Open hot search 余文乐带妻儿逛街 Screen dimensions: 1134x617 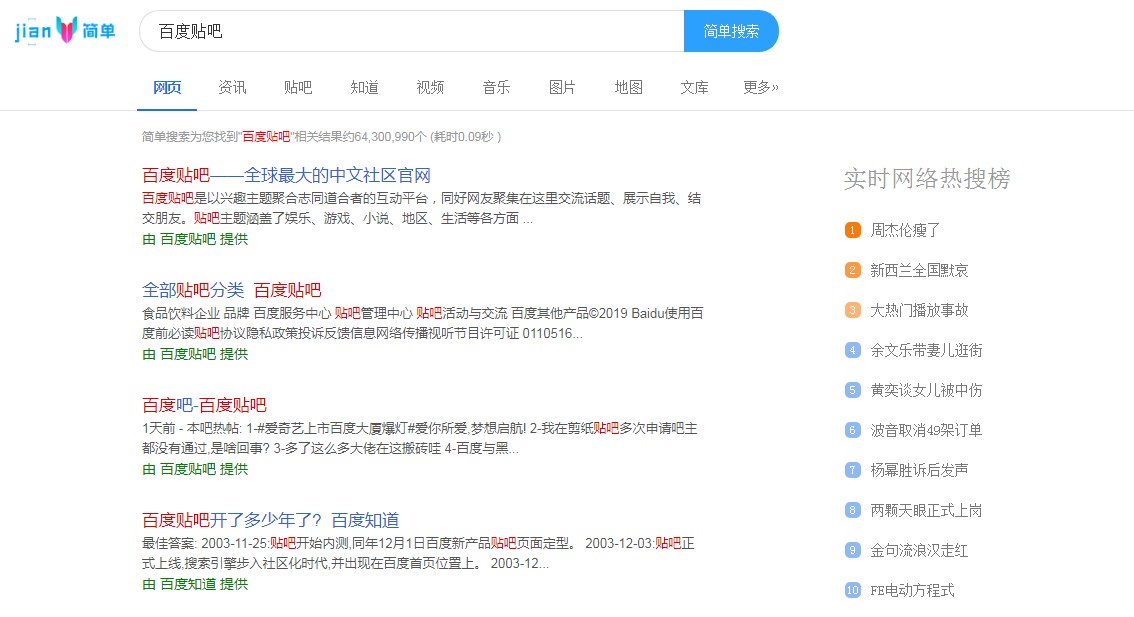pyautogui.click(x=926, y=350)
